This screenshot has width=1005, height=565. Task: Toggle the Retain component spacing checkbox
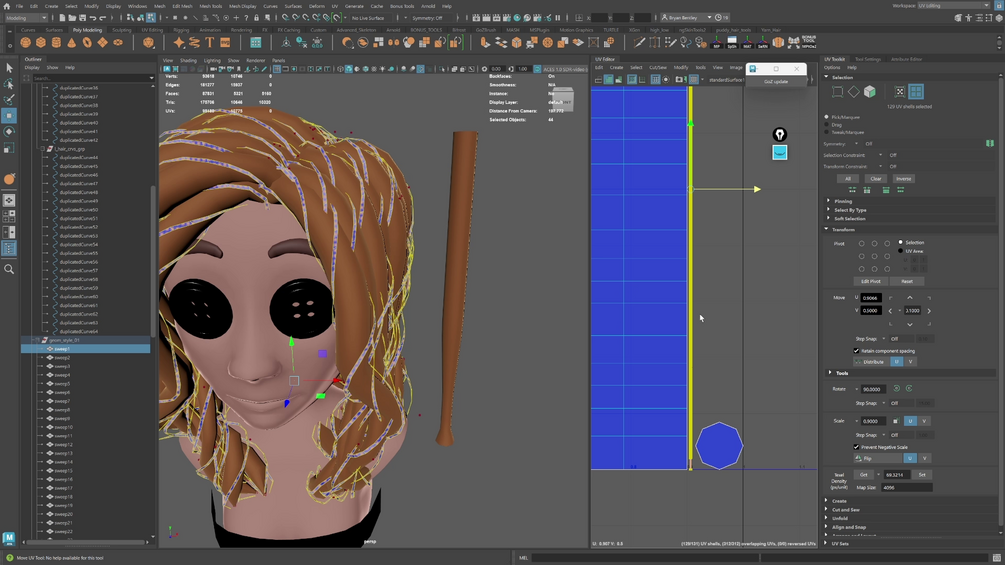coord(857,351)
